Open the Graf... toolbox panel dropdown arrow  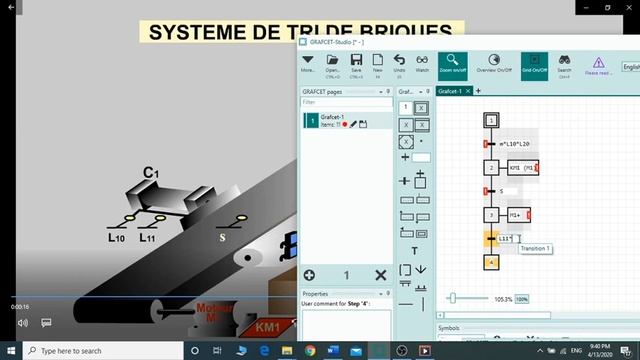click(420, 92)
